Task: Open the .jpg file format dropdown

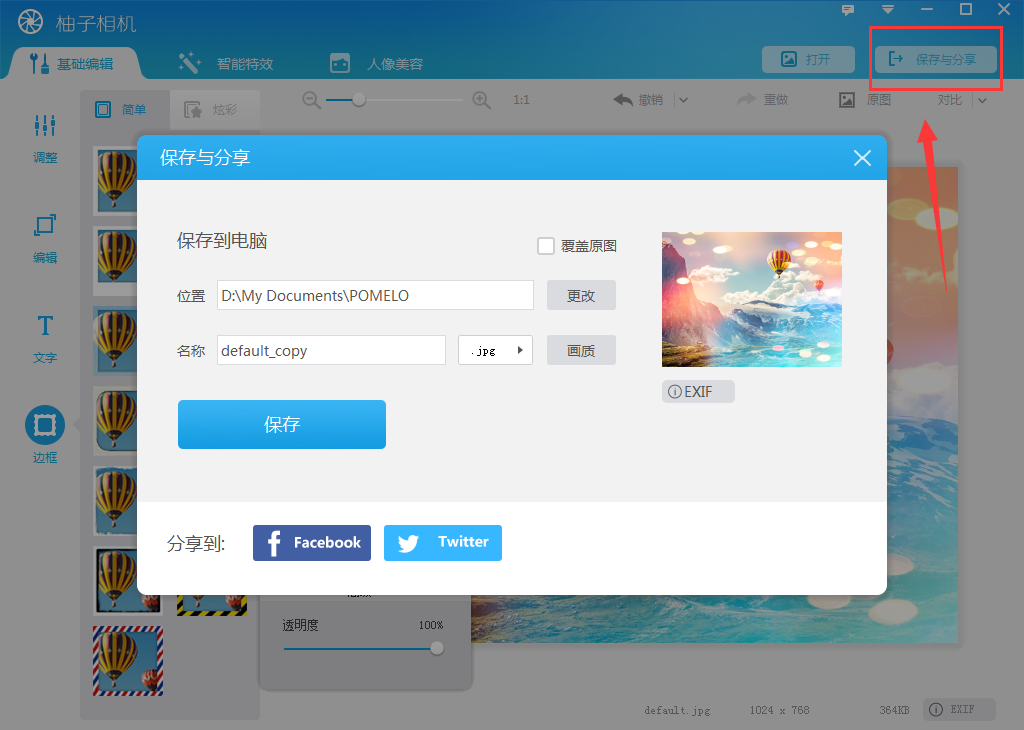Action: tap(495, 350)
